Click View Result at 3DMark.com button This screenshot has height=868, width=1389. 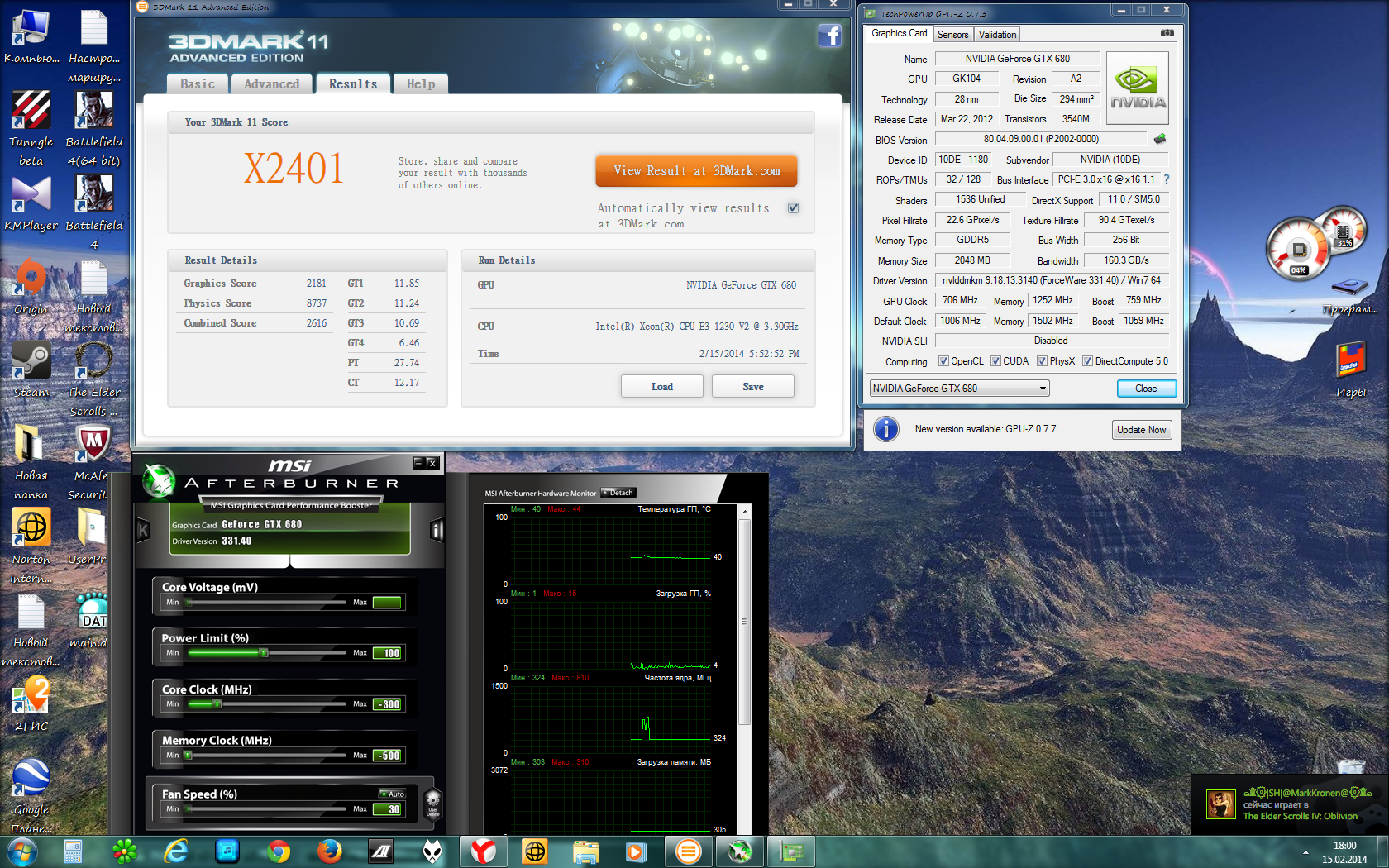(696, 171)
